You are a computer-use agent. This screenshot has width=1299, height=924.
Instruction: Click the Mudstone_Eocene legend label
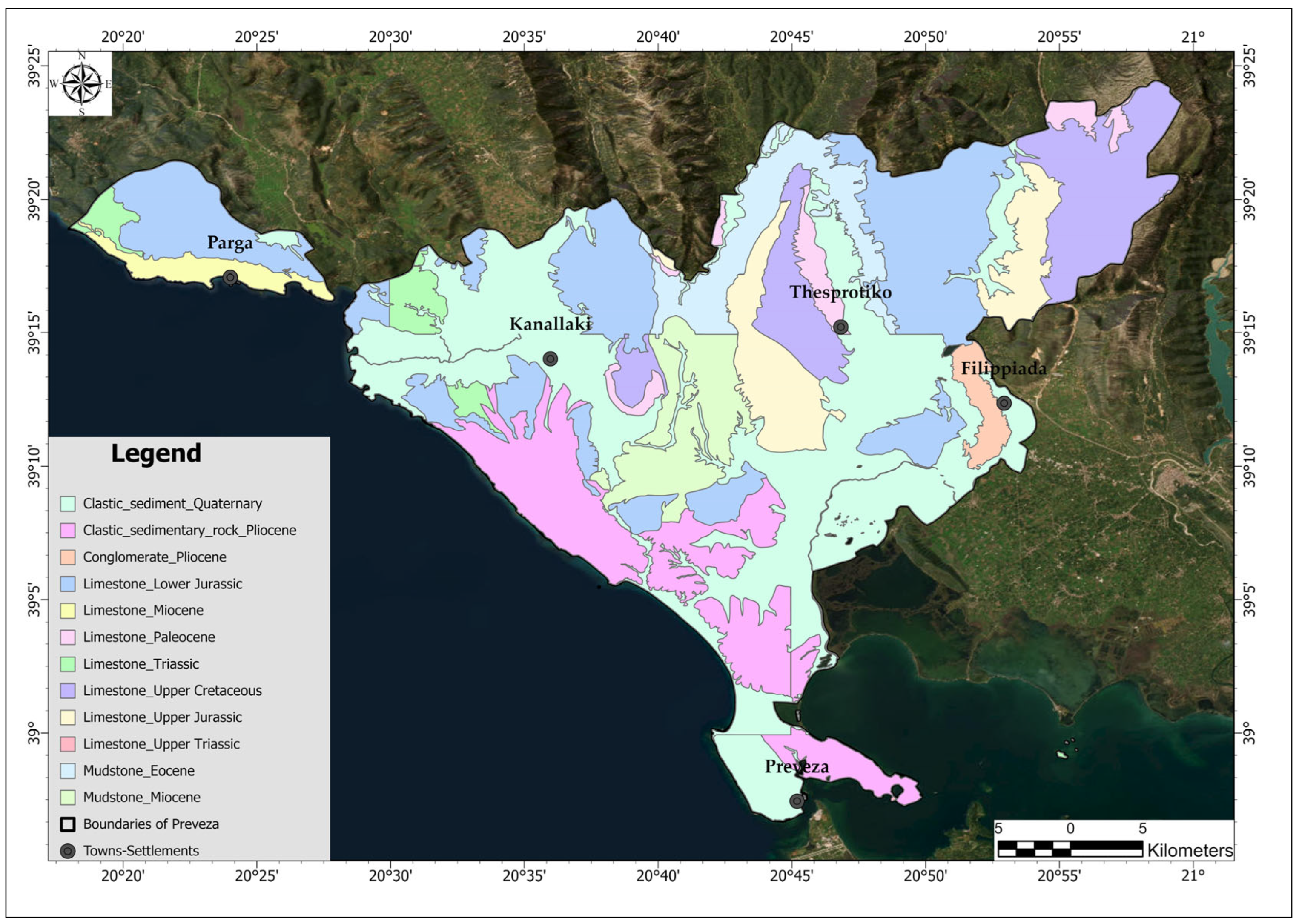pos(139,771)
